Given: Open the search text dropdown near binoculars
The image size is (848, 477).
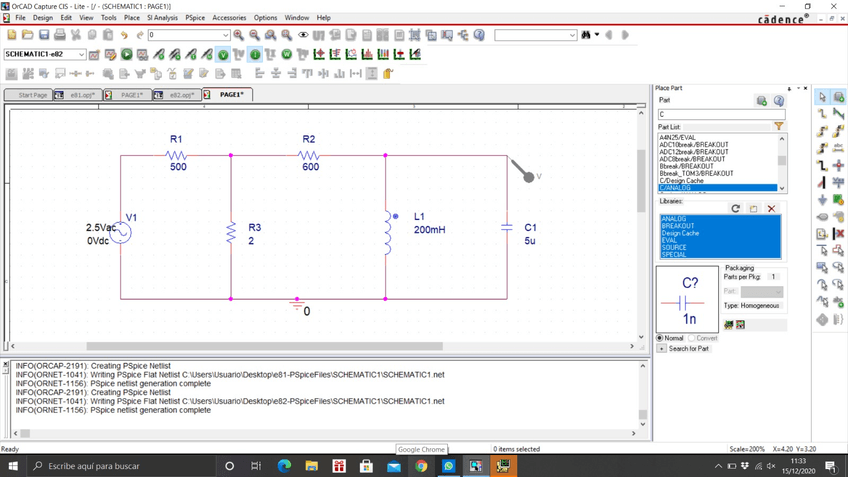Looking at the screenshot, I should [572, 35].
